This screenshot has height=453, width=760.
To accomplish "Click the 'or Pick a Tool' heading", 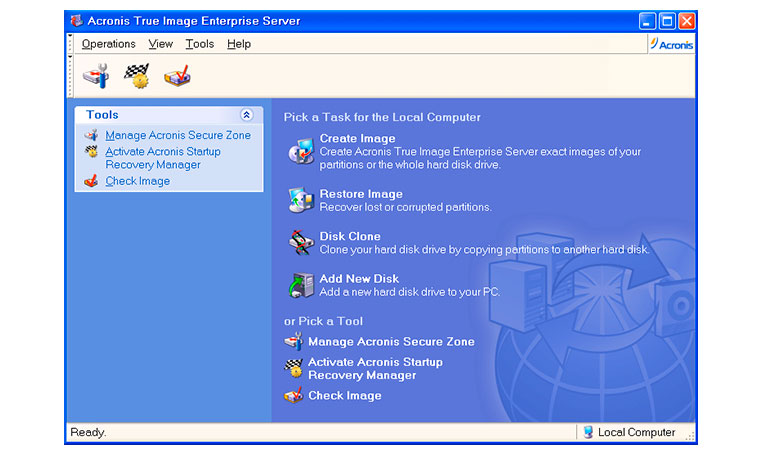I will click(323, 321).
